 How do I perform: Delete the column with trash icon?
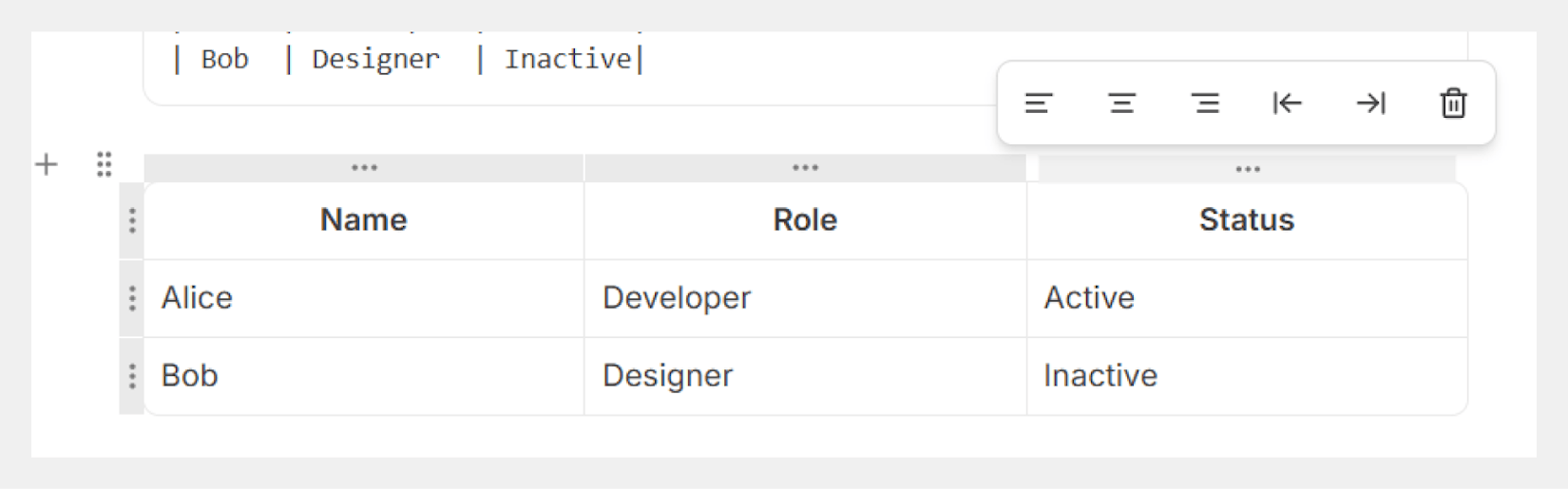coord(1453,103)
